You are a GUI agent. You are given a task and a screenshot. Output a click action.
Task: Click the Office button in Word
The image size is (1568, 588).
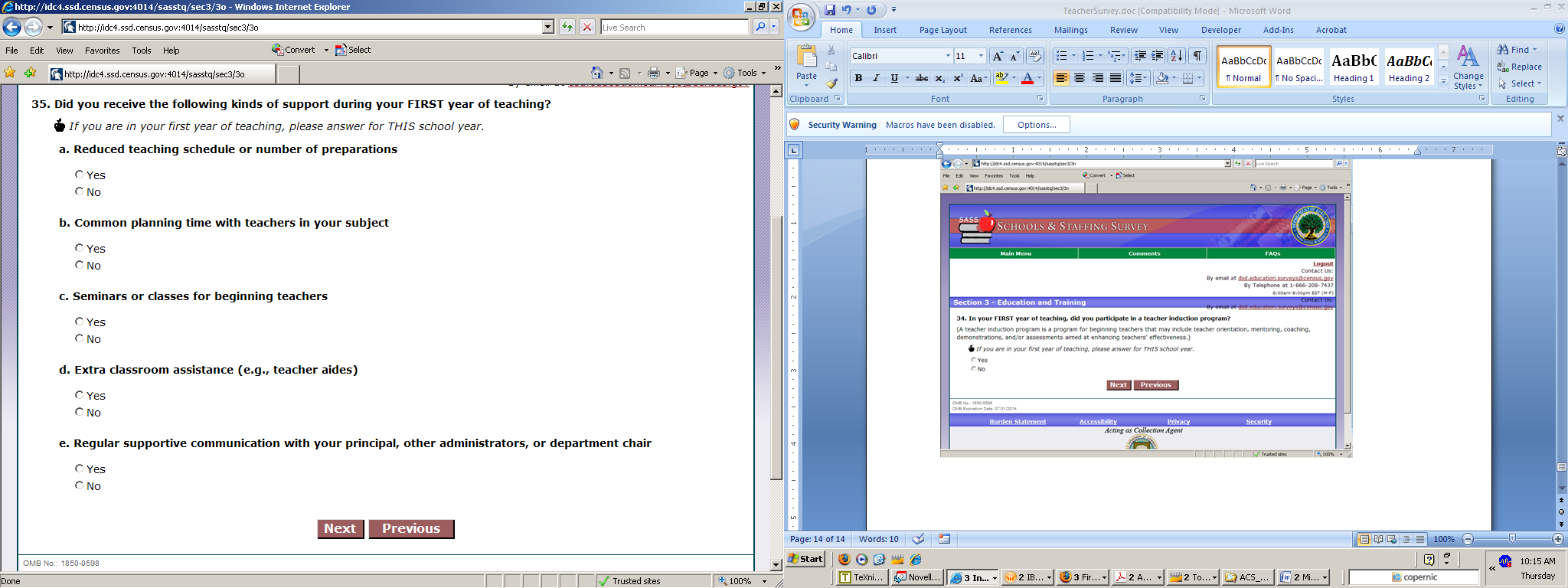click(x=802, y=18)
